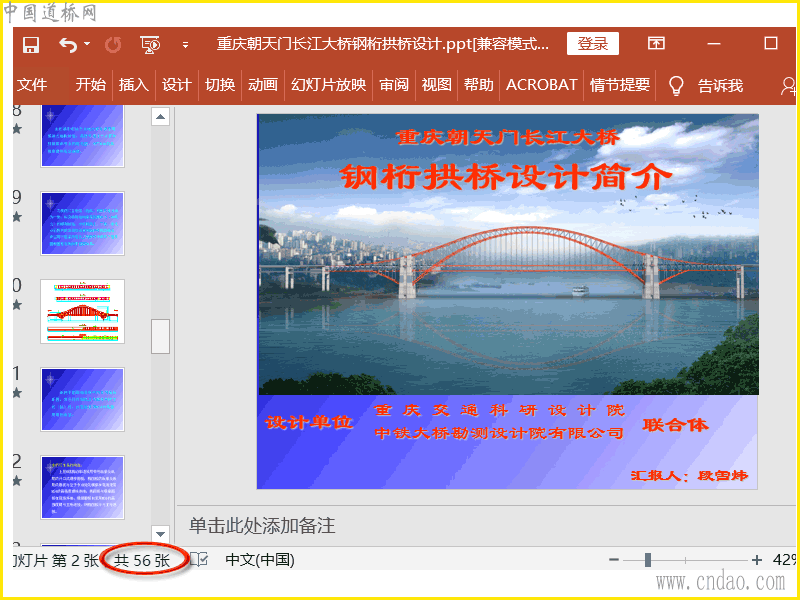The height and width of the screenshot is (600, 800).
Task: Open the 切换 transitions tab
Action: (220, 85)
